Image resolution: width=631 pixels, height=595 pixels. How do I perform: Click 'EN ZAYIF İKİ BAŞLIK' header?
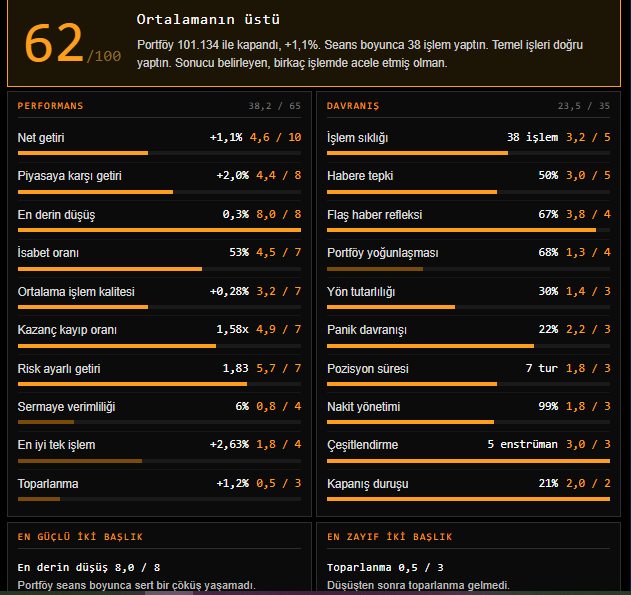(x=390, y=537)
